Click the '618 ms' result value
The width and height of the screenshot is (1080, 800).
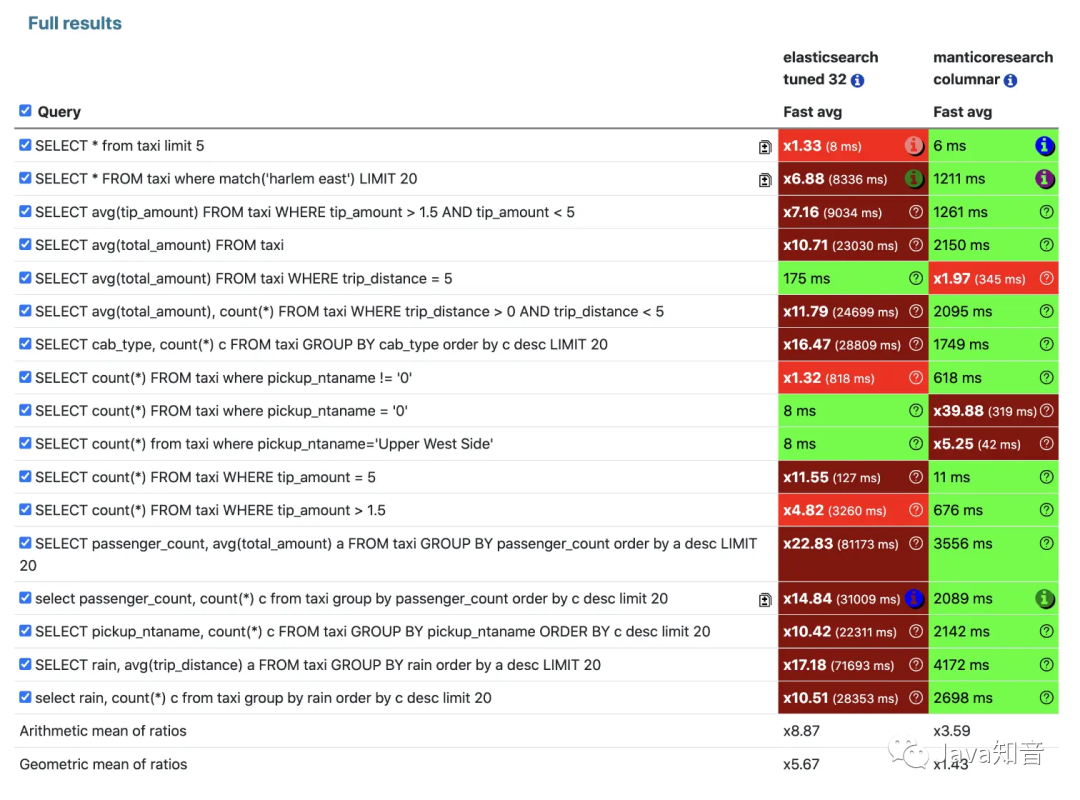click(x=957, y=378)
